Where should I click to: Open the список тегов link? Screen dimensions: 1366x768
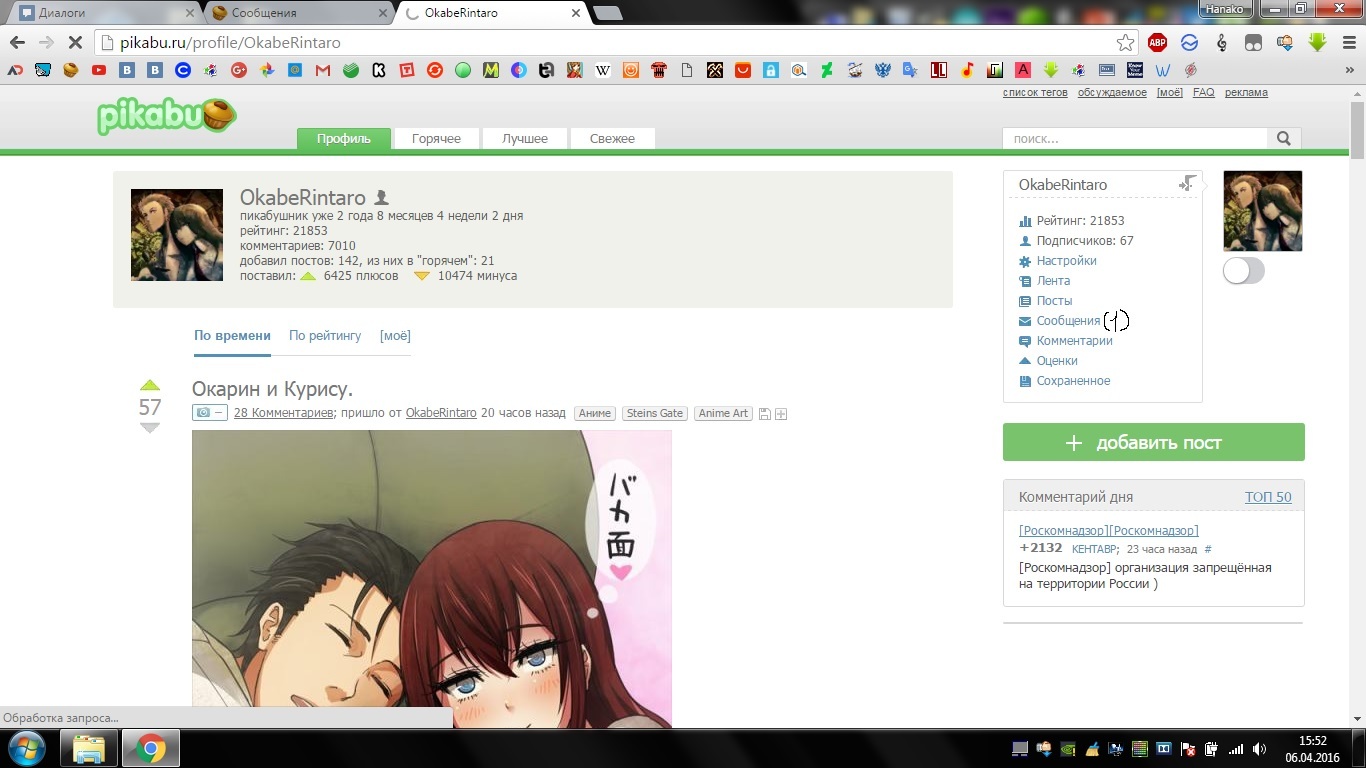click(1035, 92)
